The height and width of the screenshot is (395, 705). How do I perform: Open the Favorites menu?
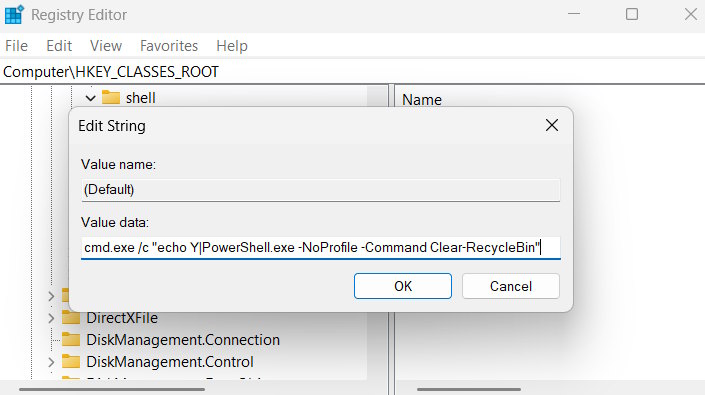click(x=169, y=46)
